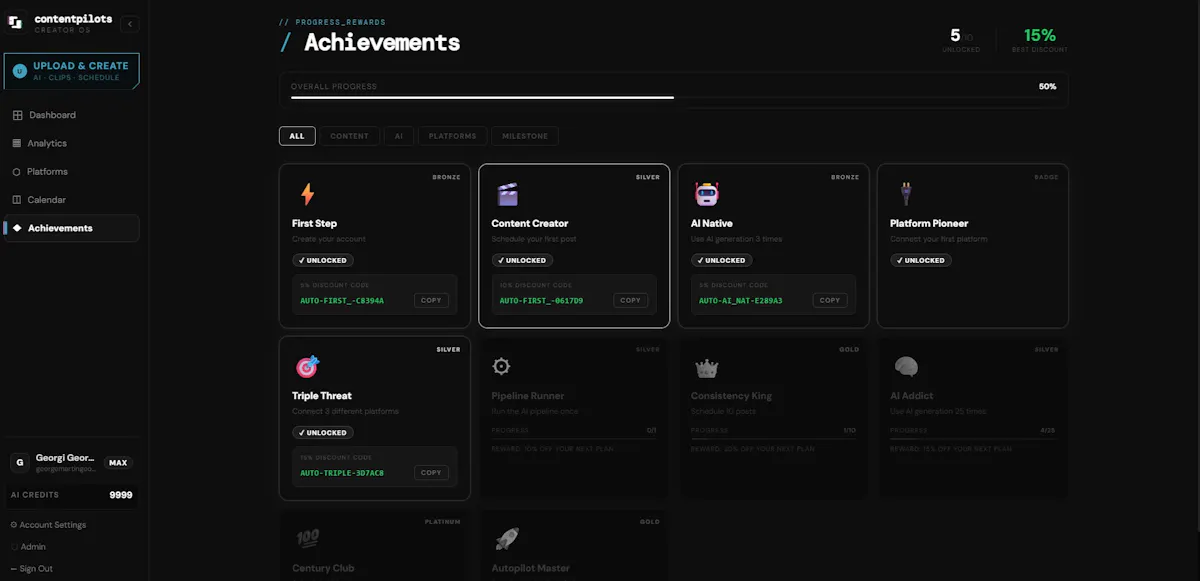
Task: Copy the AI Native discount code
Action: [830, 300]
